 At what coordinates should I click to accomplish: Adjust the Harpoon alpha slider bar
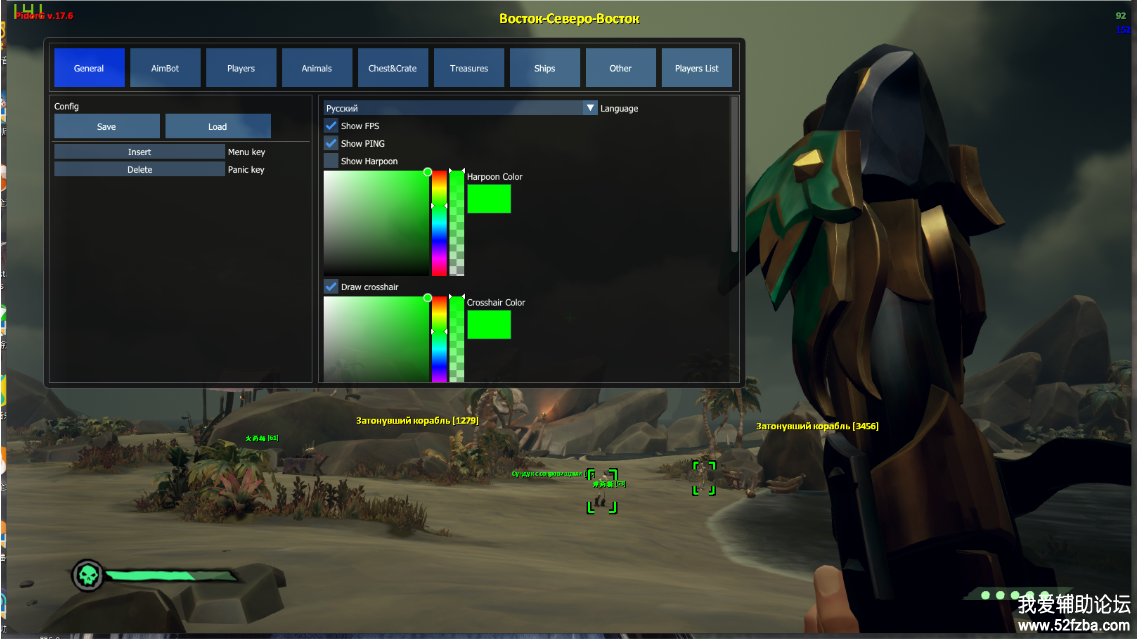point(457,223)
